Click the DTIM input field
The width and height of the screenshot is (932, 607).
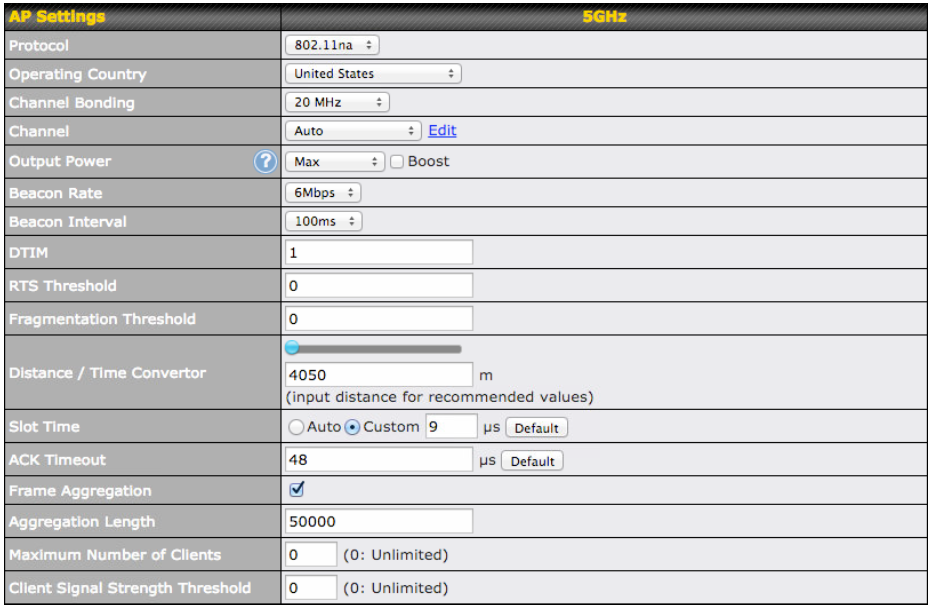pyautogui.click(x=379, y=253)
